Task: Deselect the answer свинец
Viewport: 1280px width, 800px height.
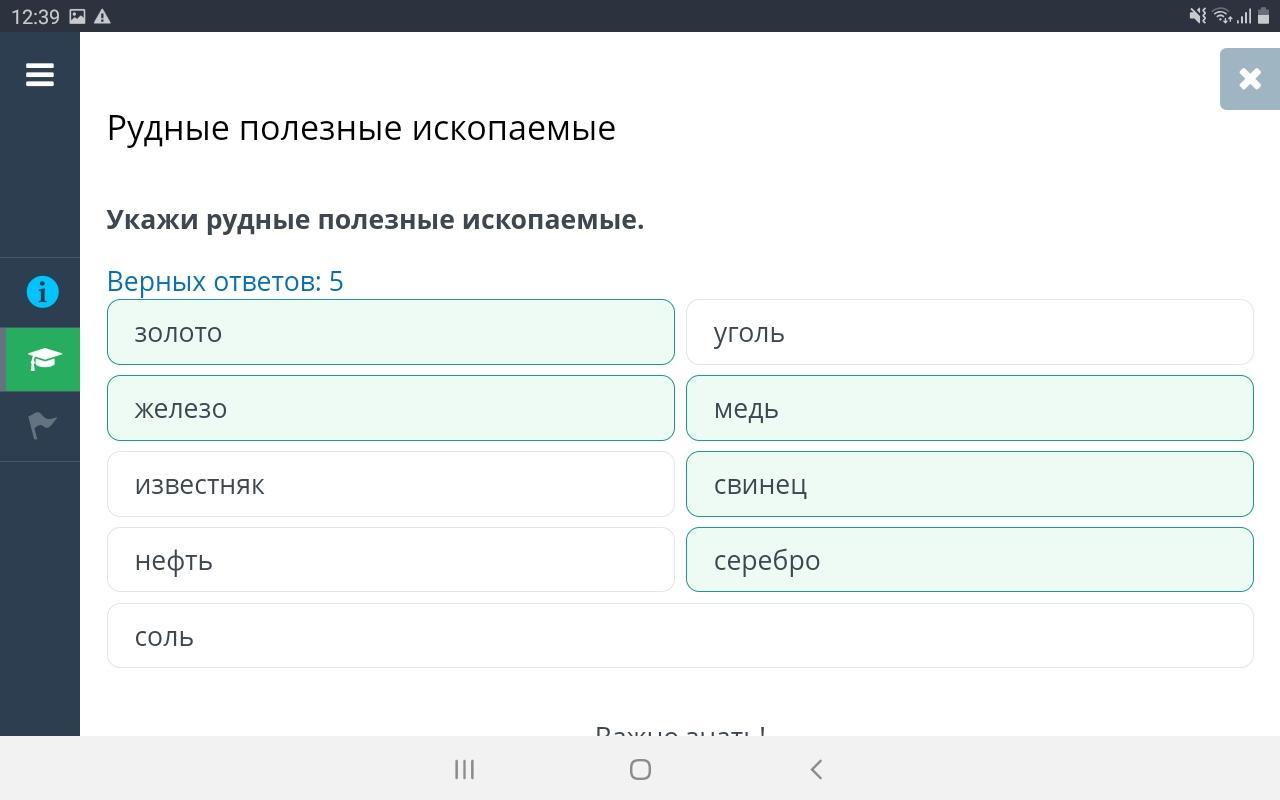Action: pos(969,484)
